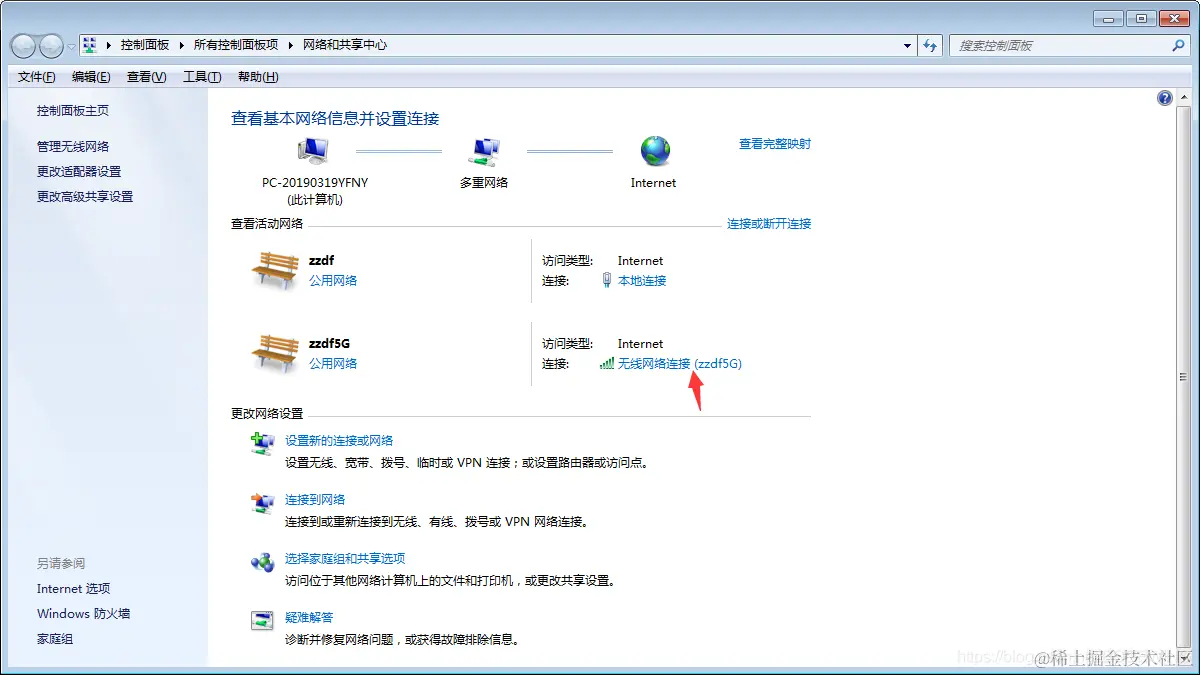Click the PC-20190319YFNY computer icon
The width and height of the screenshot is (1200, 675).
(x=311, y=148)
